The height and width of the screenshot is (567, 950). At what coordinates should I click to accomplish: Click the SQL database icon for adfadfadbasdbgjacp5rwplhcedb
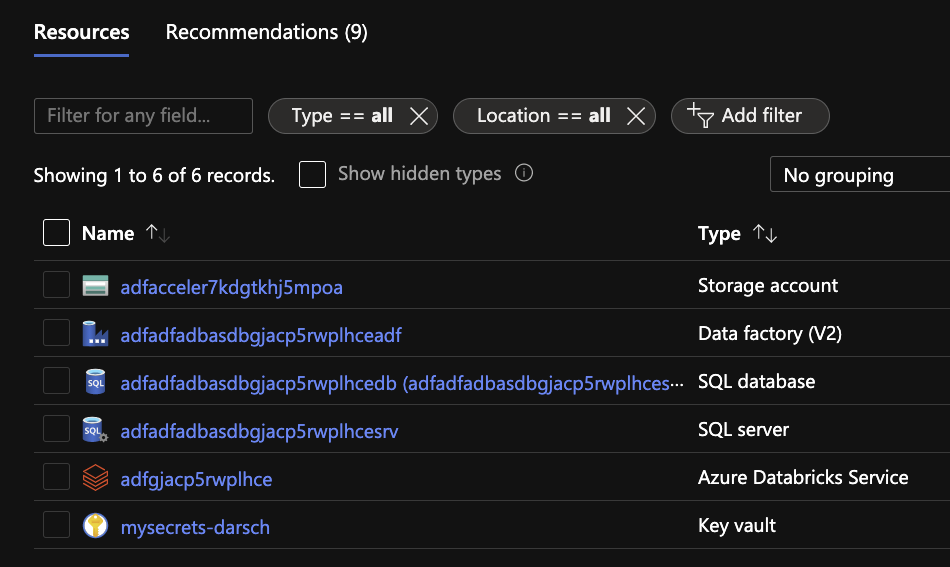(95, 382)
